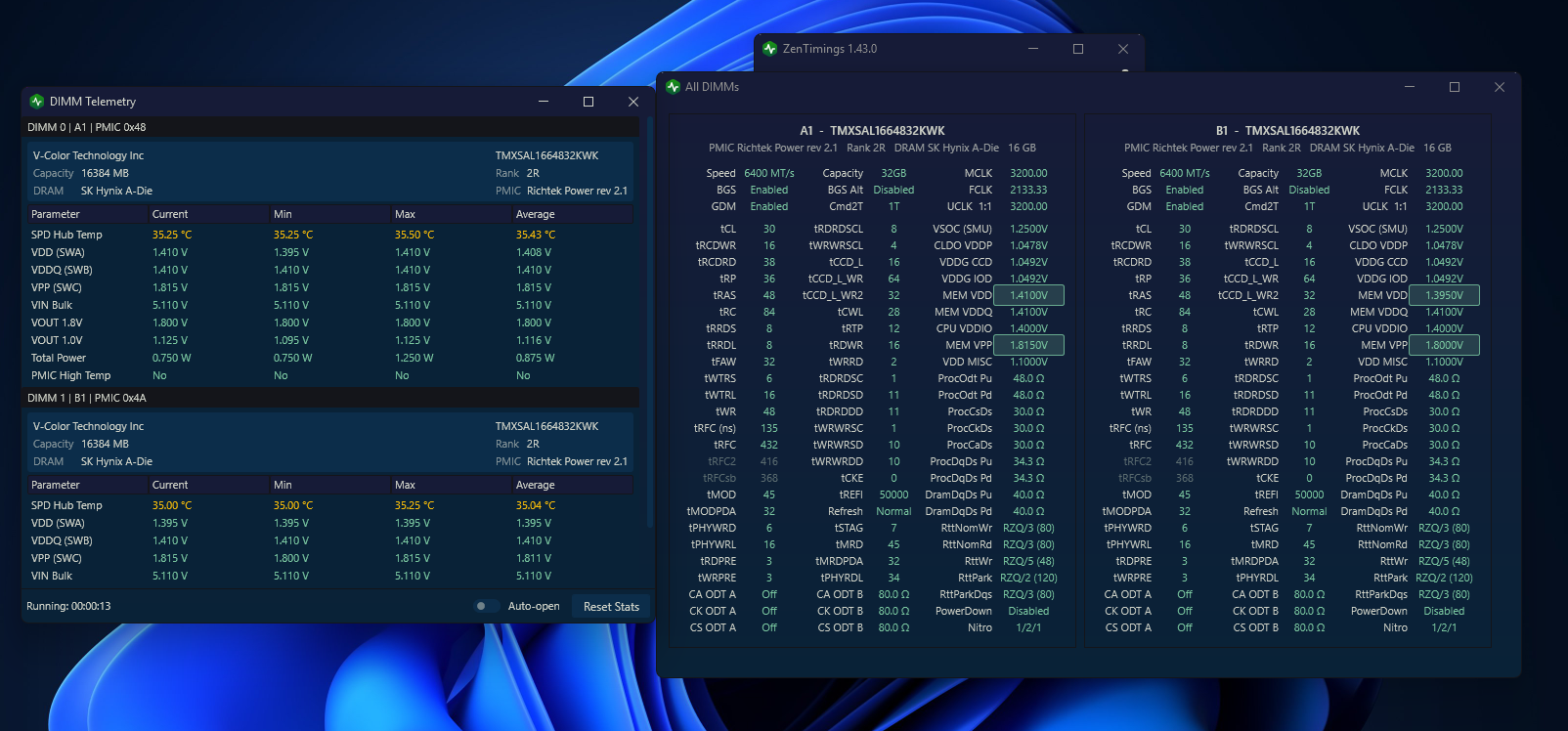Click the 'Running: 00:00:13' status text
The width and height of the screenshot is (1568, 731).
[x=68, y=607]
